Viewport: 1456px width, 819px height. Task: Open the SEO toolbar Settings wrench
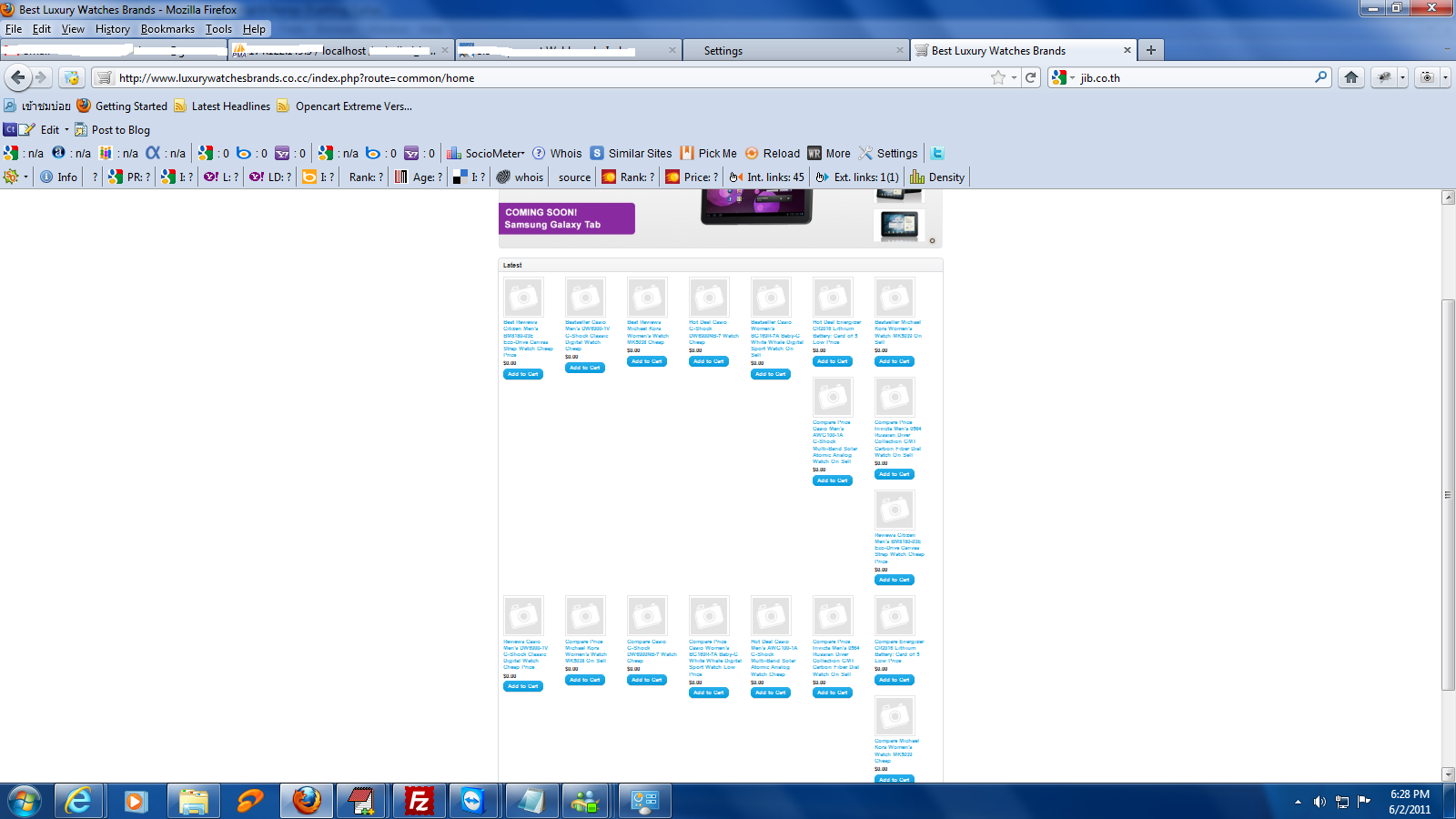pyautogui.click(x=888, y=154)
